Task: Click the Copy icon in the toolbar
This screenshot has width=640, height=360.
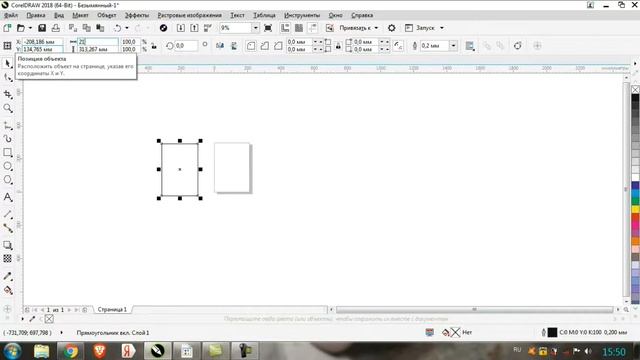Action: click(87, 28)
